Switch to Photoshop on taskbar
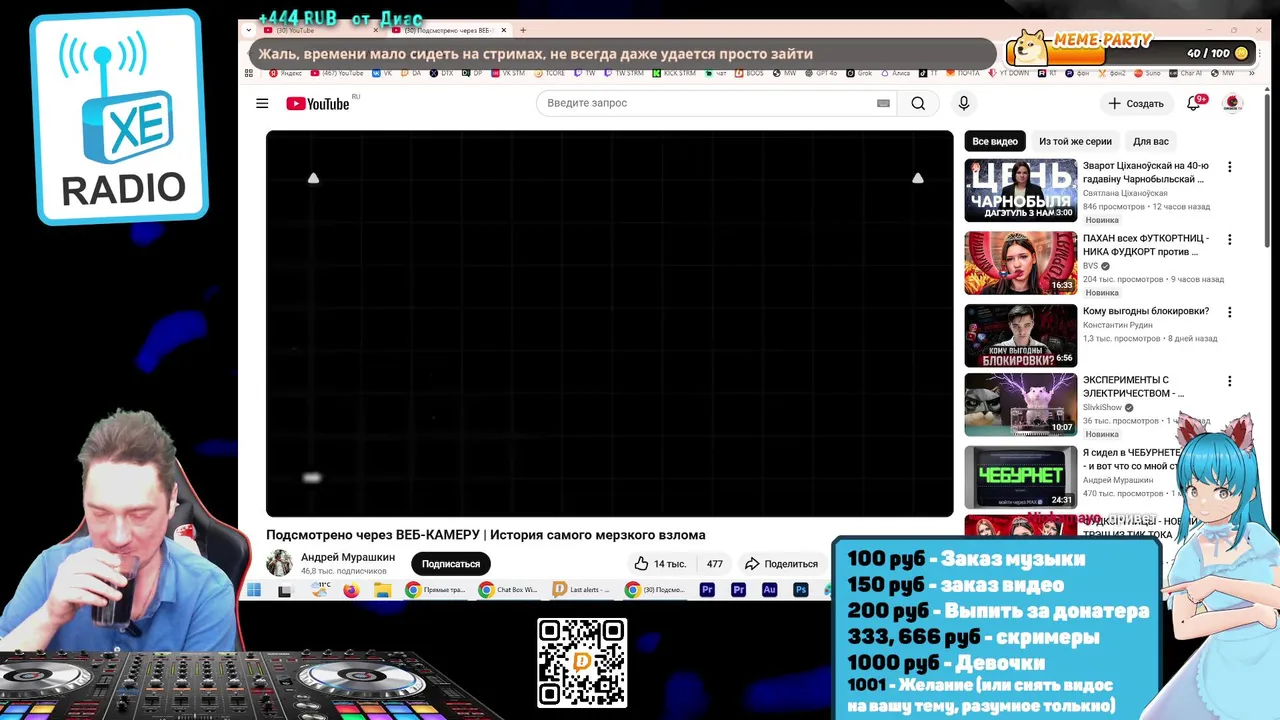 (801, 590)
